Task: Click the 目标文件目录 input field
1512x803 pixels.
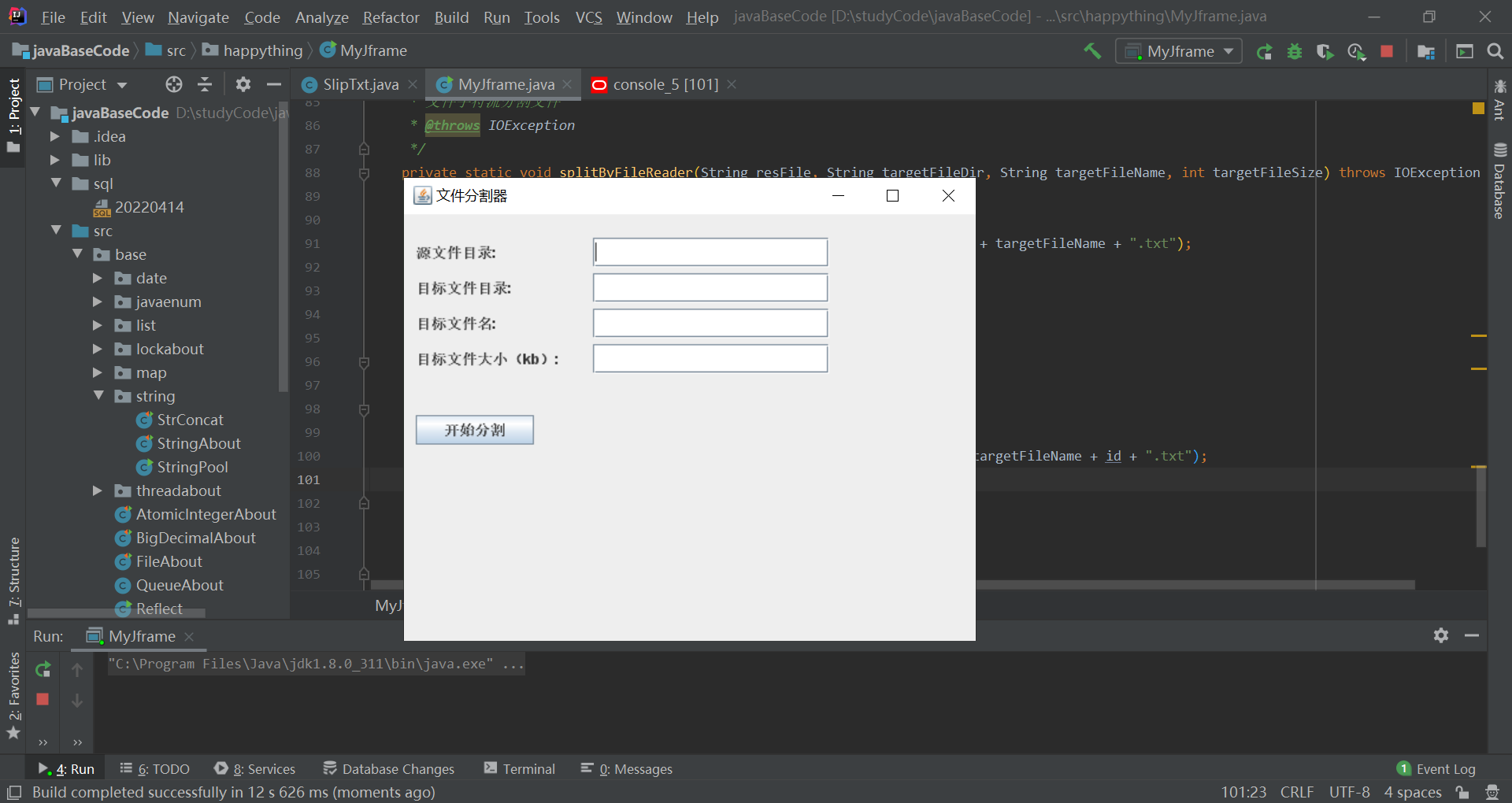Action: pos(710,287)
